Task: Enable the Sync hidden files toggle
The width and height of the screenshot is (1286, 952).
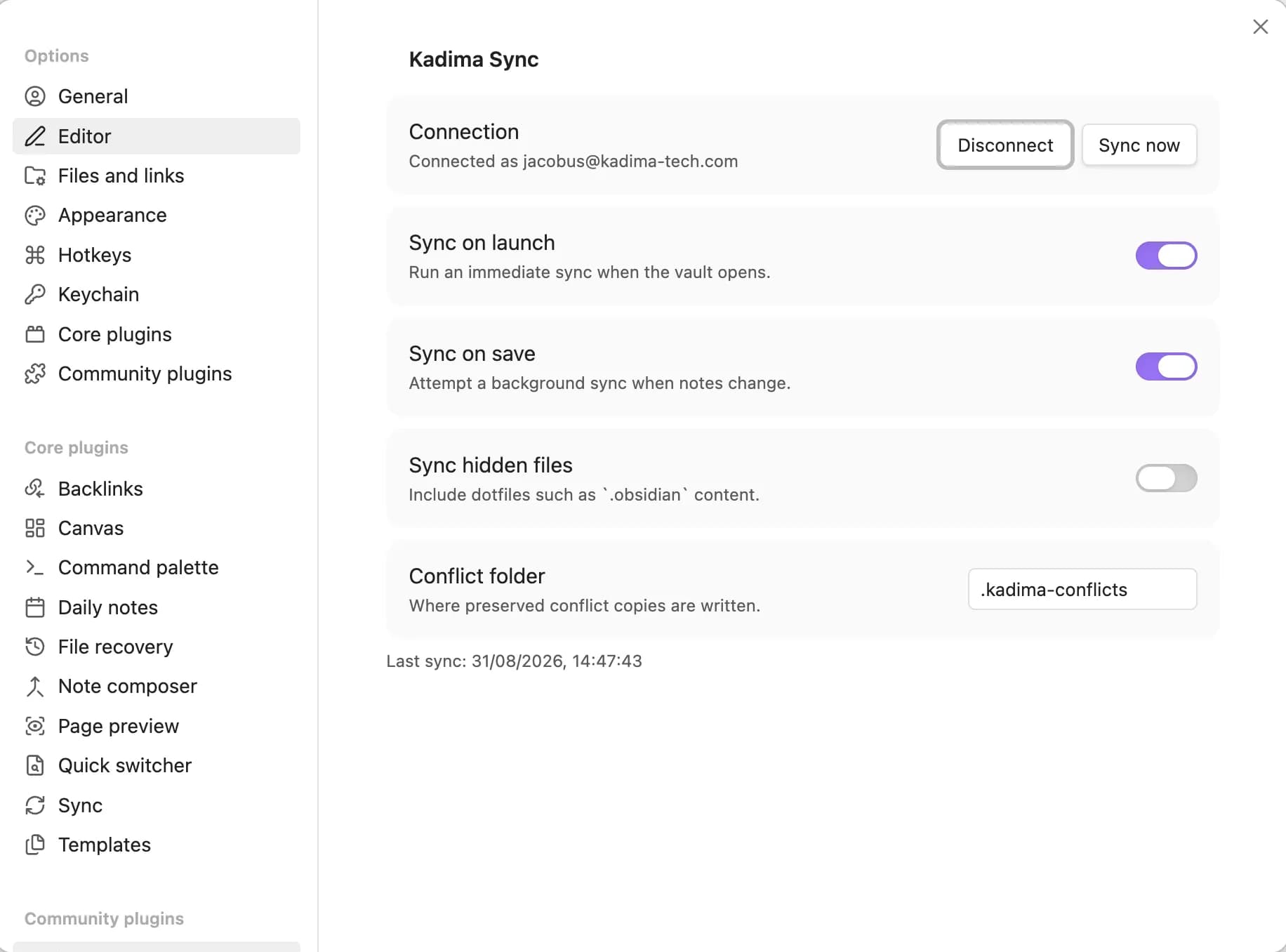Action: [1166, 478]
